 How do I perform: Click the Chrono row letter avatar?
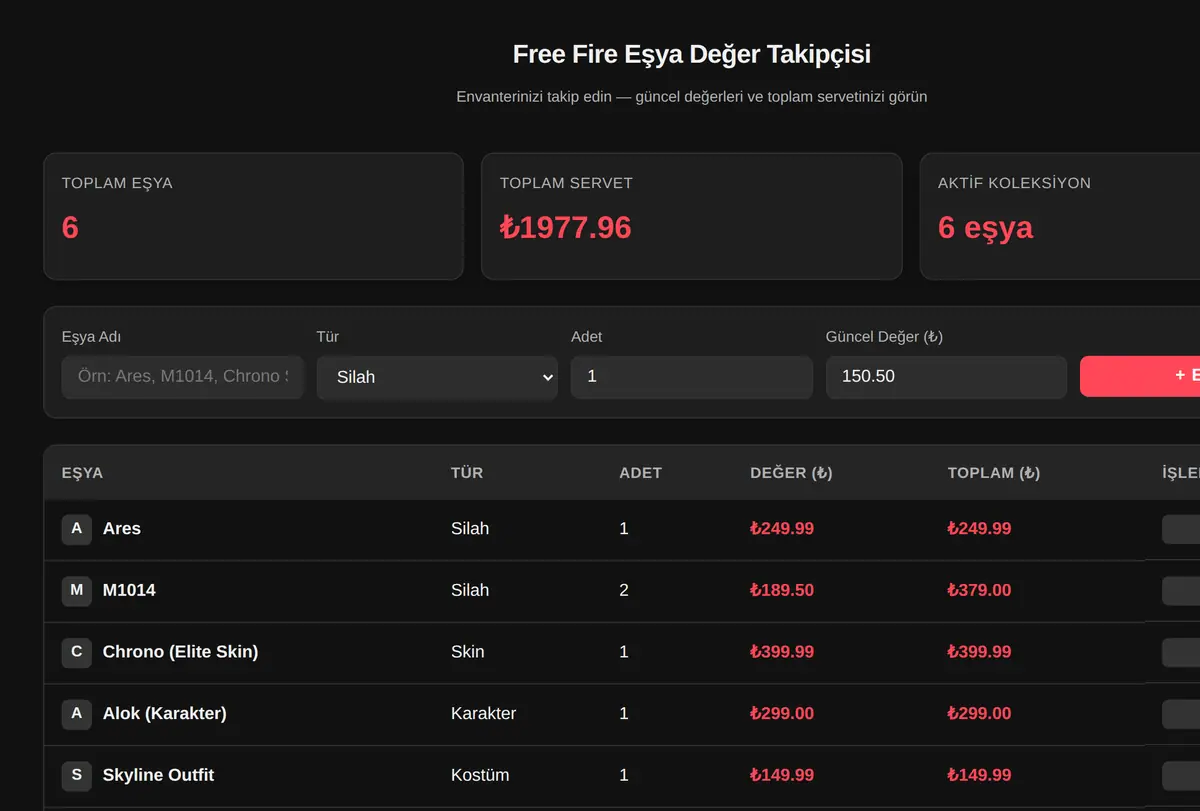click(77, 652)
